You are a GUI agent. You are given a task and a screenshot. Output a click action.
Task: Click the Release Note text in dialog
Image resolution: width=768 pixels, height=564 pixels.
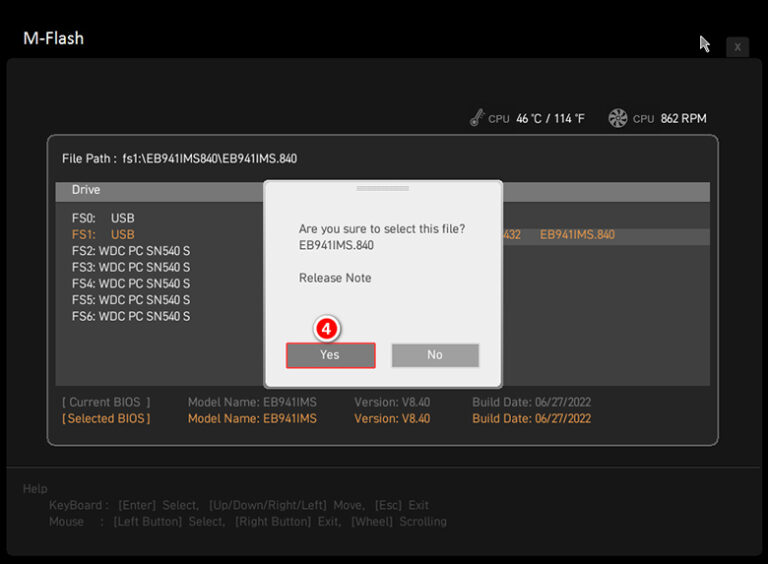[x=335, y=278]
